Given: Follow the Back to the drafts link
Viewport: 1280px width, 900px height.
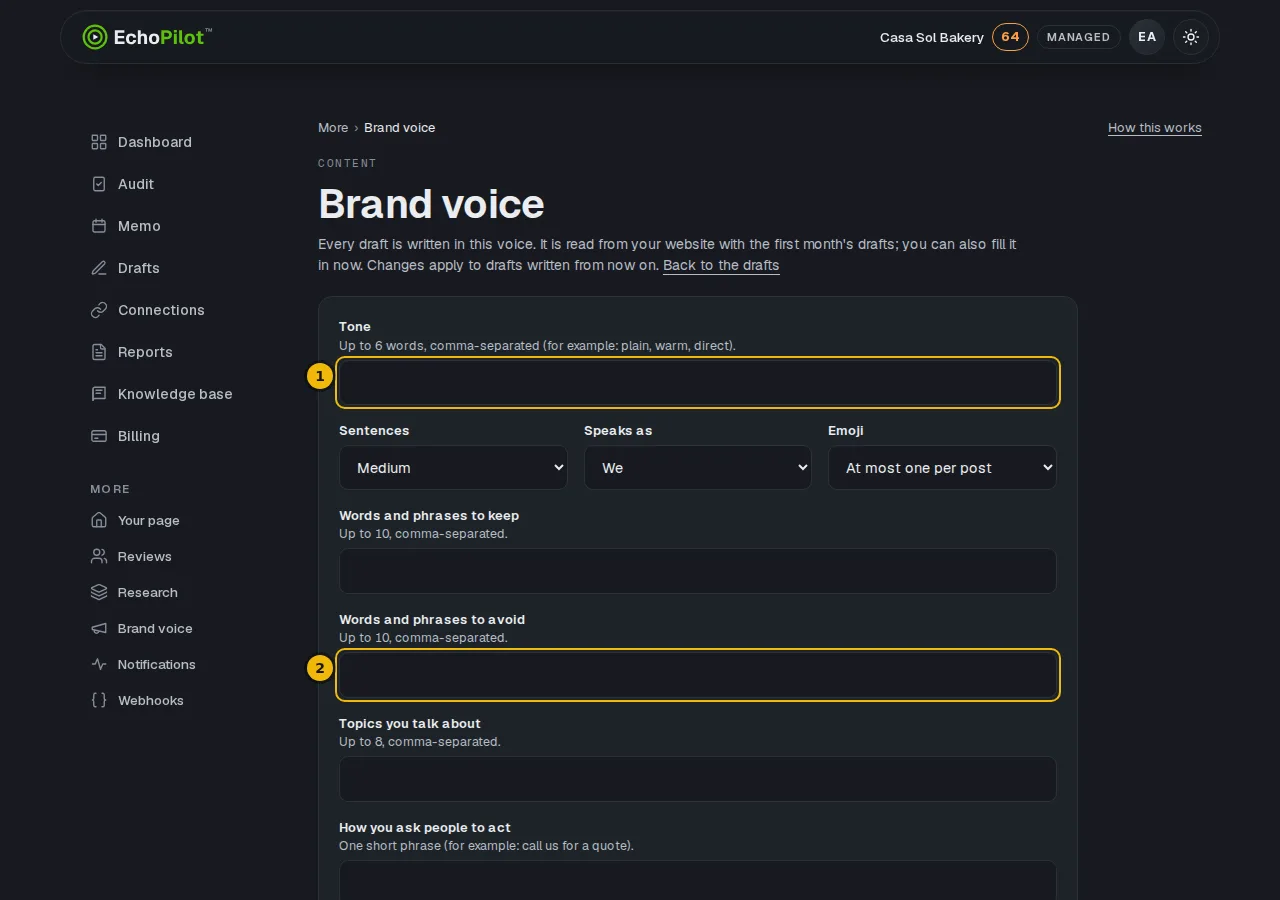Looking at the screenshot, I should click(721, 266).
